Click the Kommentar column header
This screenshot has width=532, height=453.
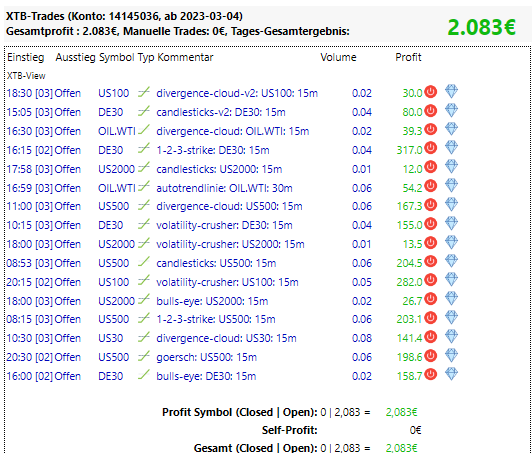point(185,57)
